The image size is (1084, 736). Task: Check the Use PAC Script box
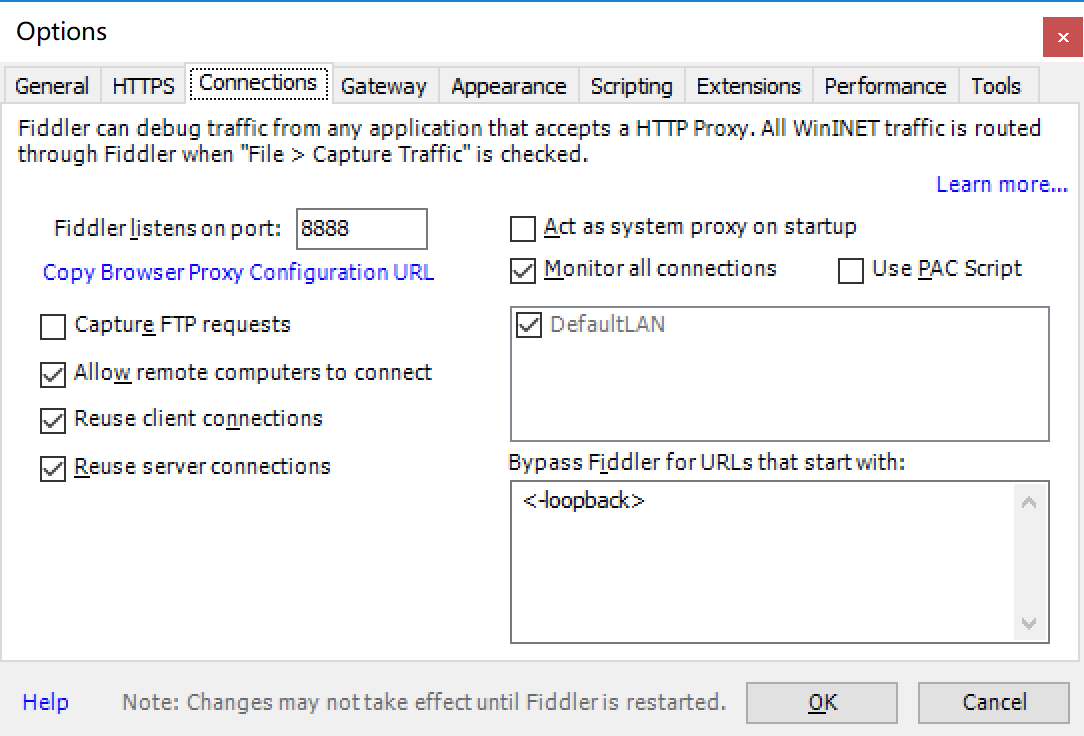tap(850, 271)
